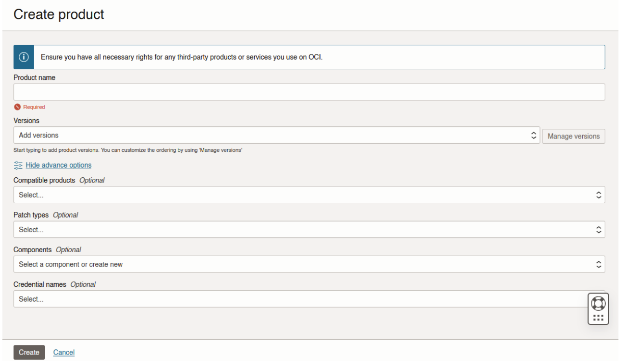Click the Components up-down arrows icon
This screenshot has width=624, height=362.
(598, 264)
